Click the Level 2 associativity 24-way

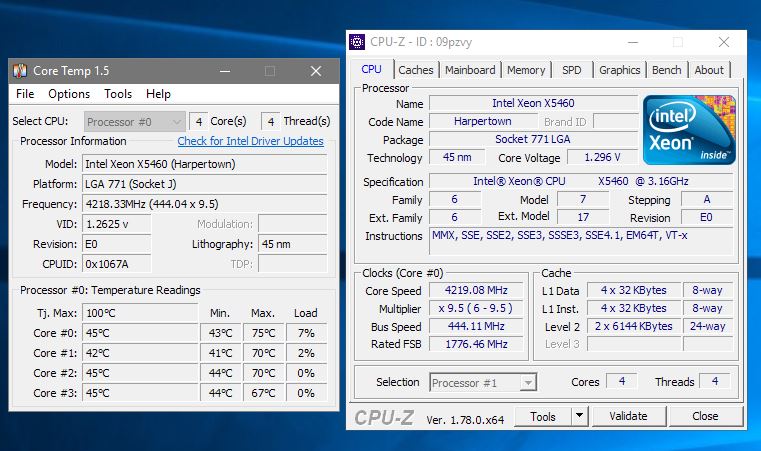coord(708,326)
